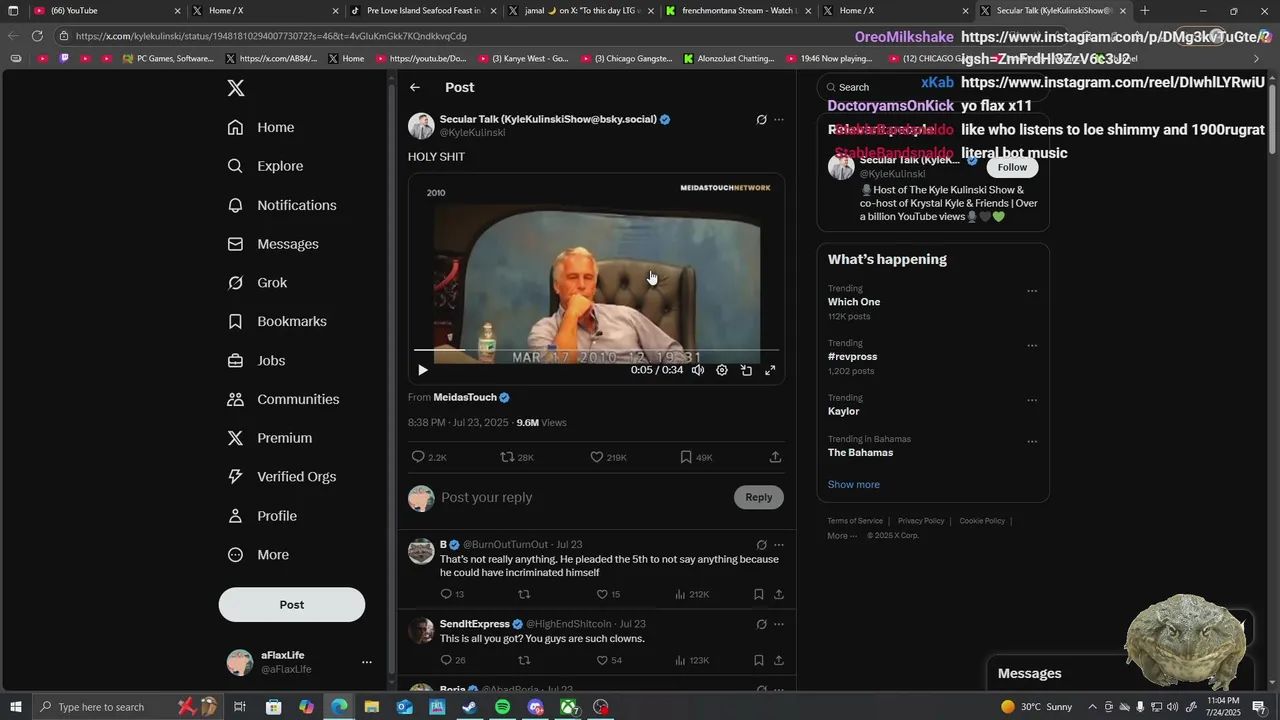The height and width of the screenshot is (720, 1280).
Task: Click the Grok icon on main post
Action: (x=761, y=120)
